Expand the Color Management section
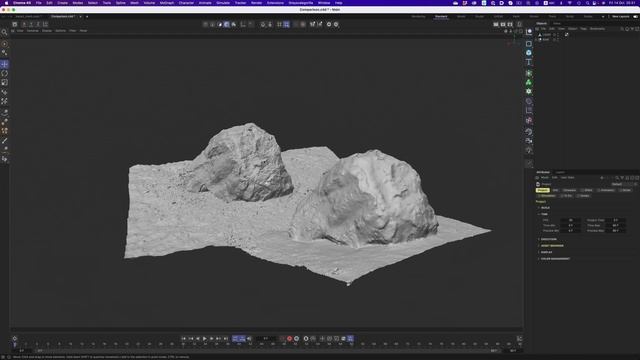640x360 pixels. click(555, 259)
